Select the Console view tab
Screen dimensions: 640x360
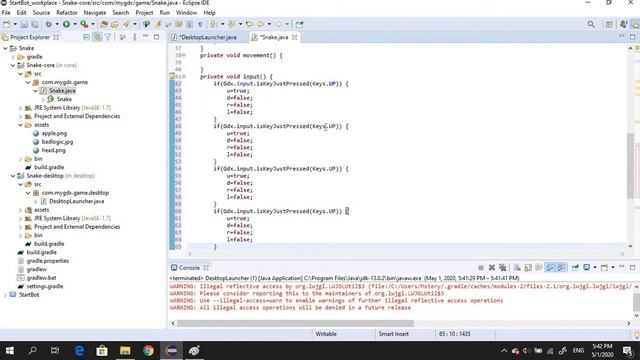pyautogui.click(x=189, y=268)
